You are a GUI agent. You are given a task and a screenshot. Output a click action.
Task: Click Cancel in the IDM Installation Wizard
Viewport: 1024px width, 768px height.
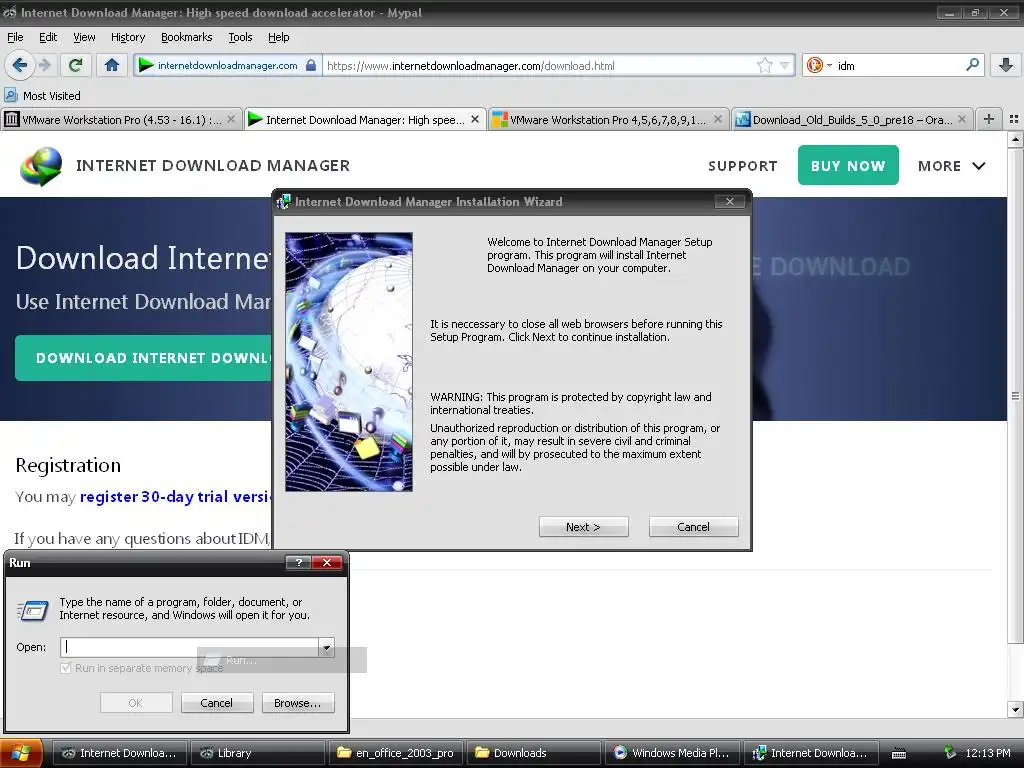(x=693, y=526)
